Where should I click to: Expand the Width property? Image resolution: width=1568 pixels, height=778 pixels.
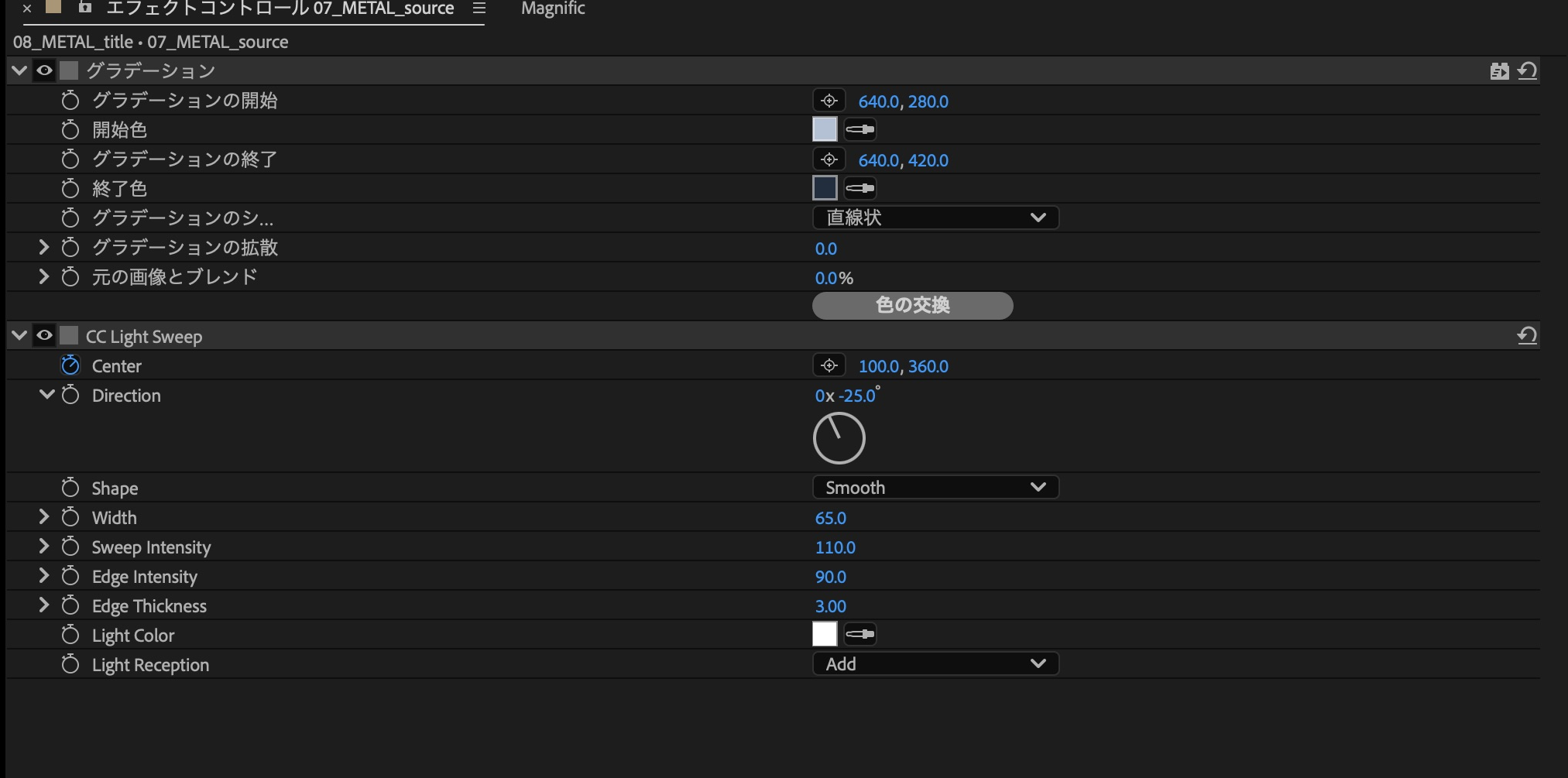pyautogui.click(x=44, y=516)
